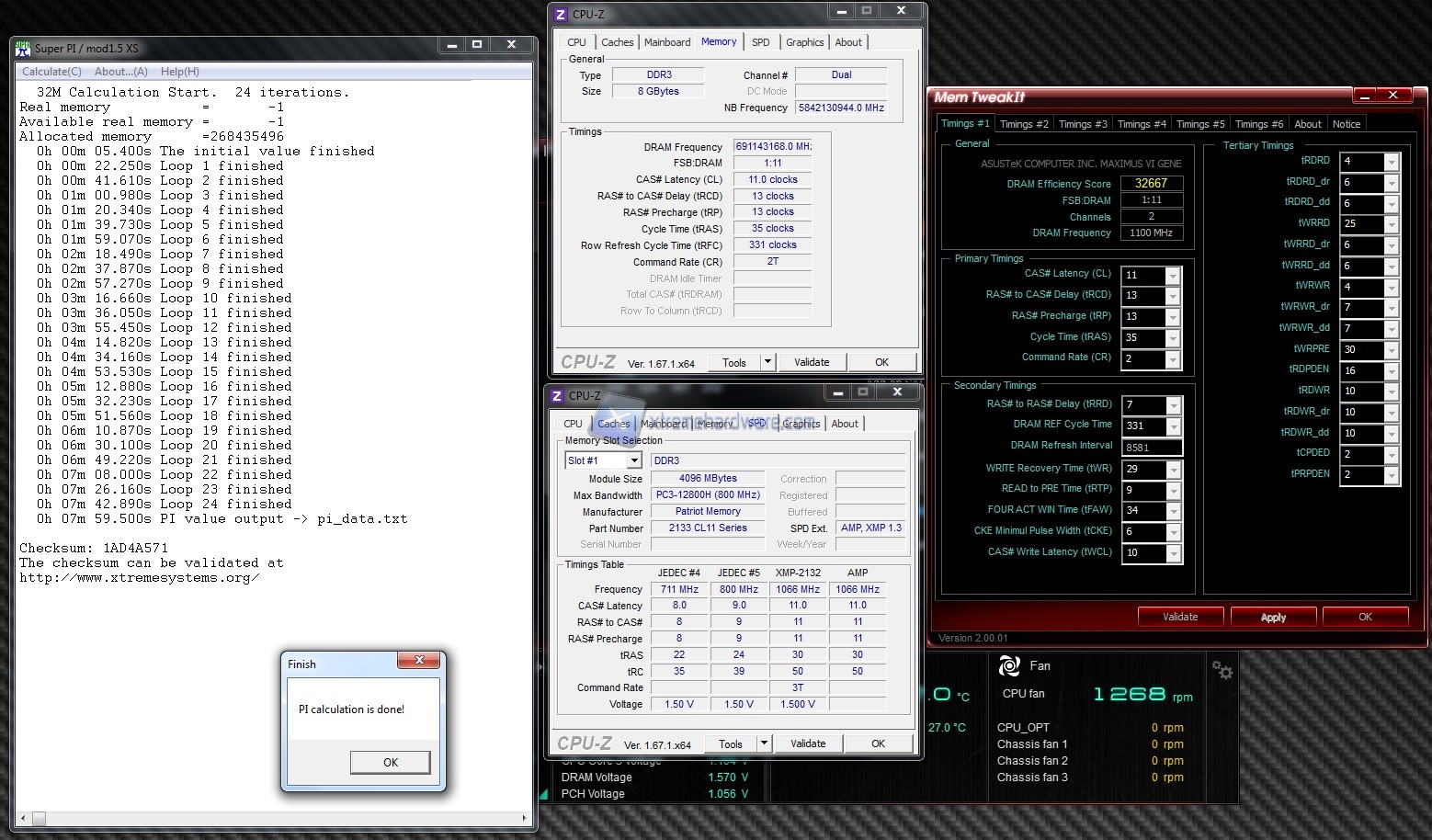Close the Finish dialog with X

(x=419, y=661)
